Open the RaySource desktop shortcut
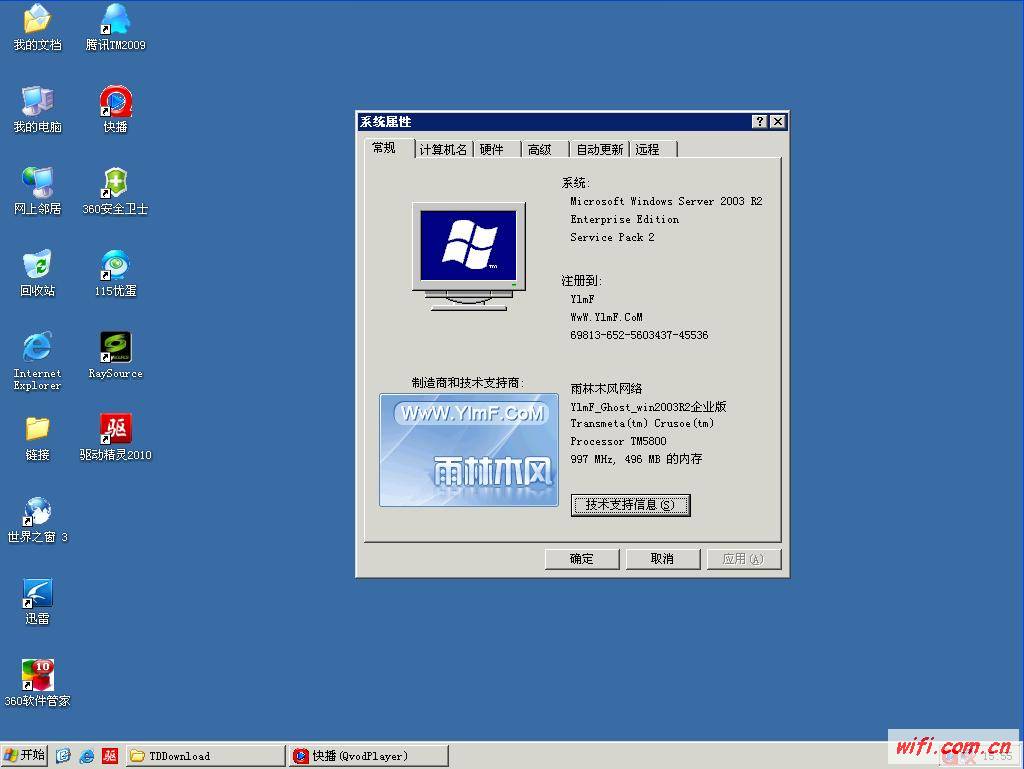This screenshot has width=1024, height=769. click(x=116, y=356)
